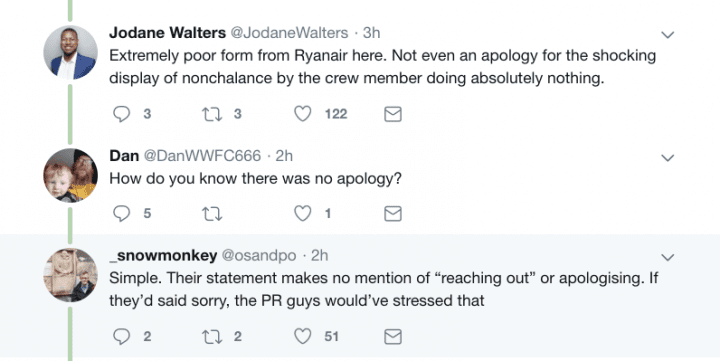Share Dan's tweet via message envelope
Viewport: 720px width, 361px height.
(393, 214)
